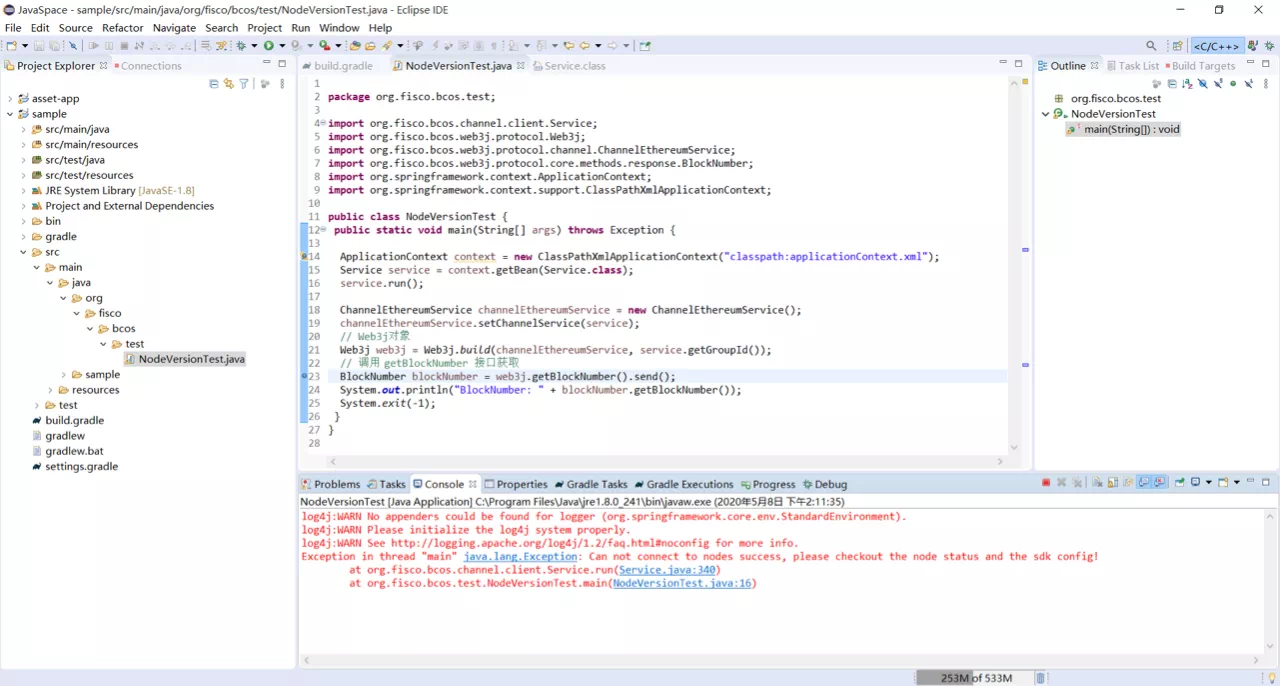
Task: Open the Service.java:340 stack trace link
Action: pos(667,570)
